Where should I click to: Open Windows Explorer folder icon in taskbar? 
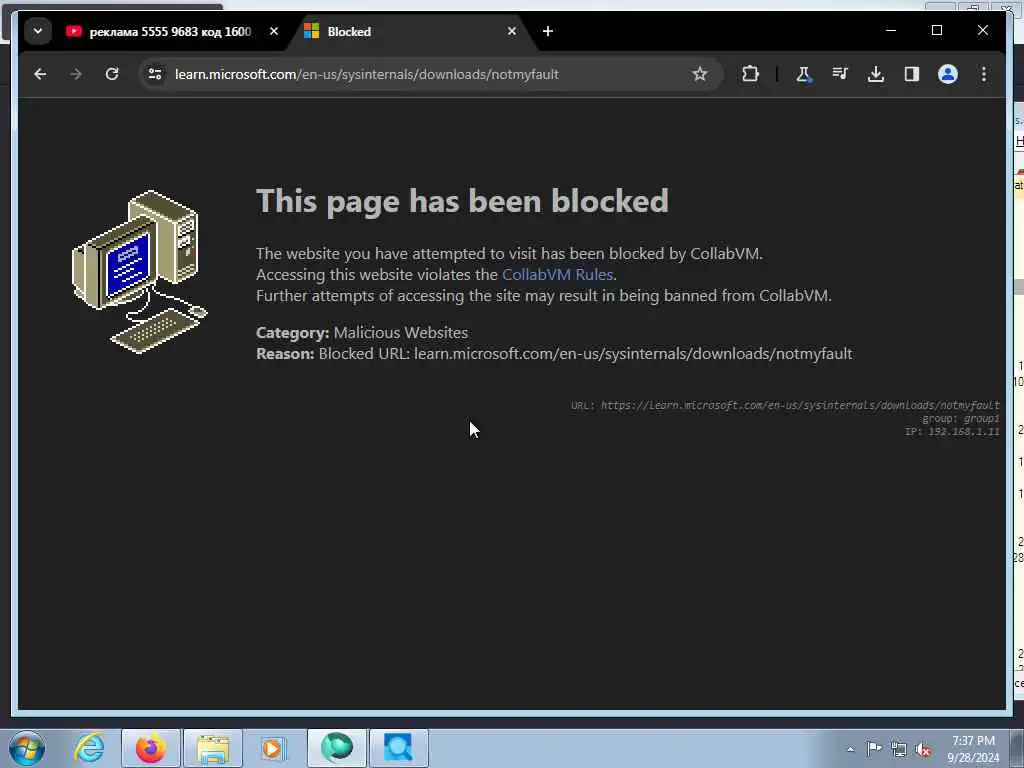point(213,748)
